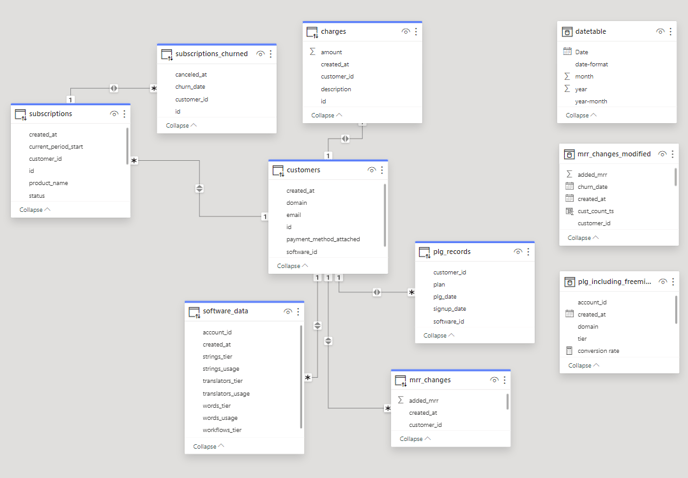688x478 pixels.
Task: Collapse the charges table
Action: [326, 115]
